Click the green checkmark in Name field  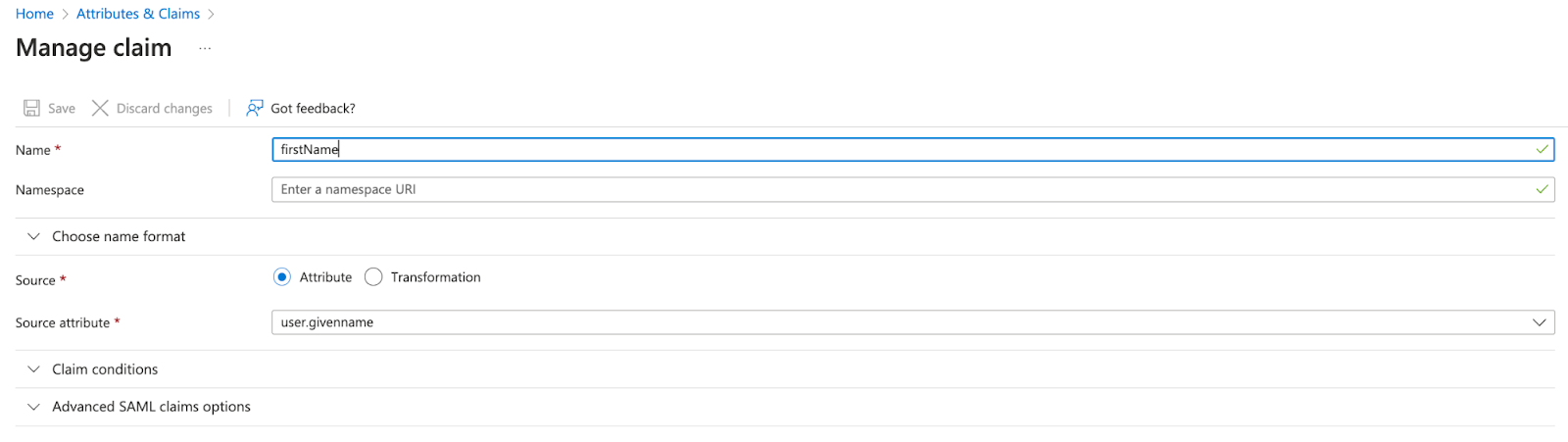[1543, 149]
